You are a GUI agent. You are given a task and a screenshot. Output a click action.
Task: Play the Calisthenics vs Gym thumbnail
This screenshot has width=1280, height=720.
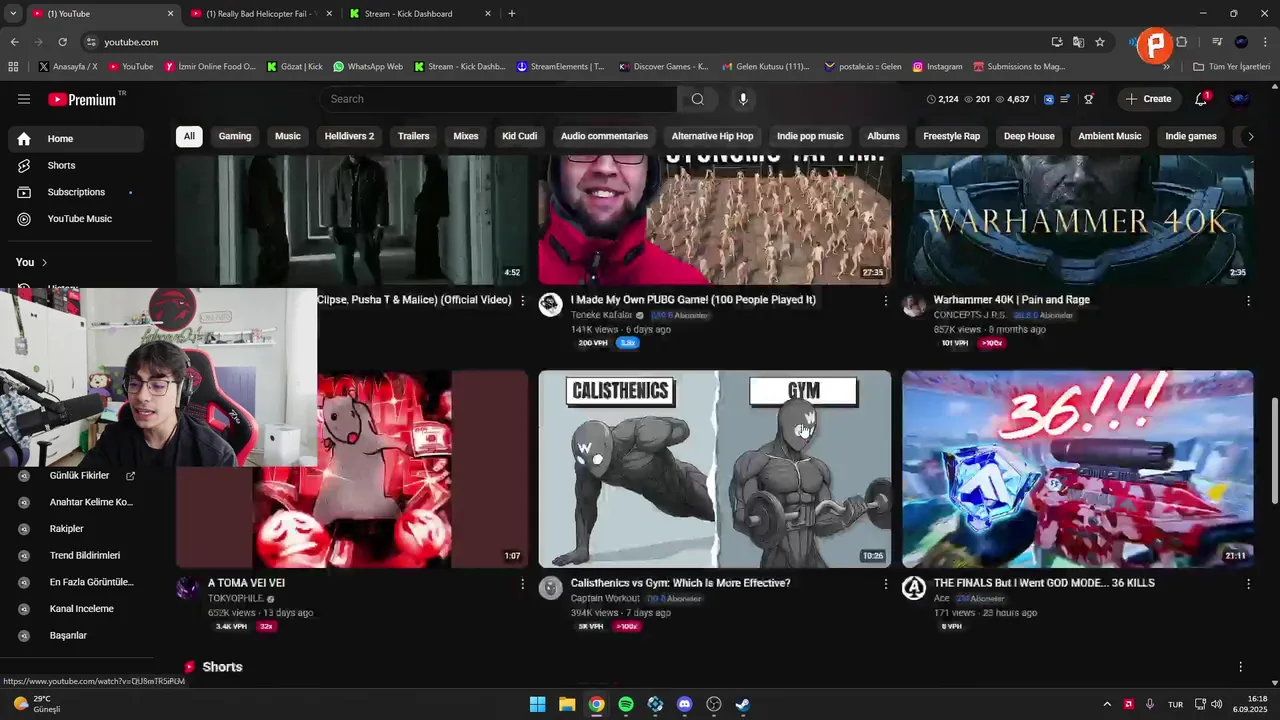pyautogui.click(x=714, y=469)
